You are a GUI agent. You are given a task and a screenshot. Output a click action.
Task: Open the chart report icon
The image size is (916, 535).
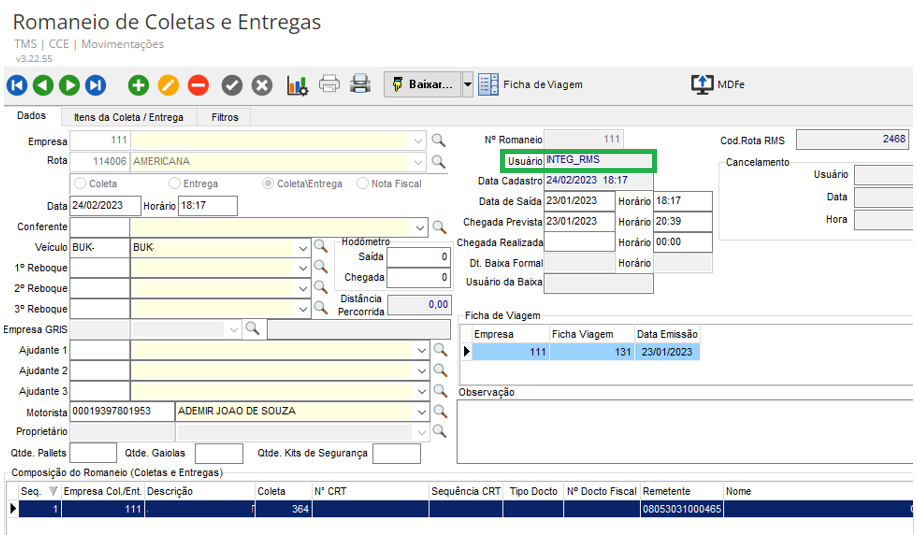297,85
